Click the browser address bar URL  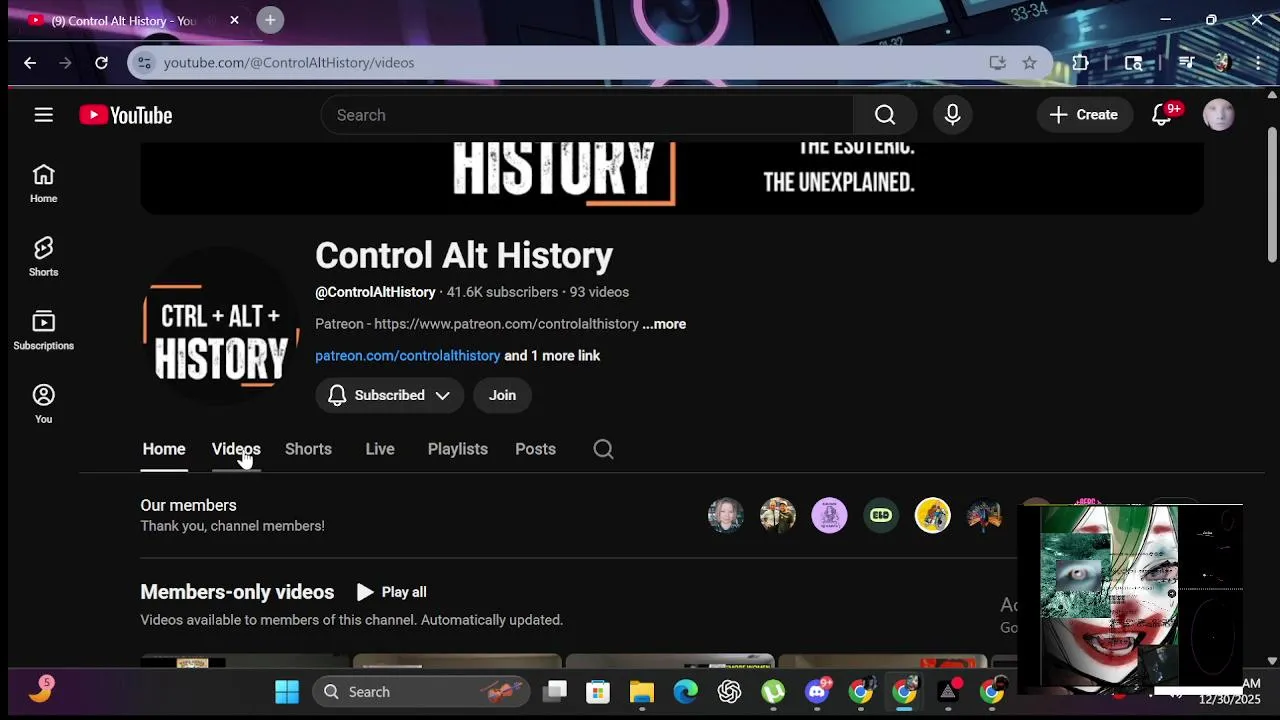(x=289, y=62)
